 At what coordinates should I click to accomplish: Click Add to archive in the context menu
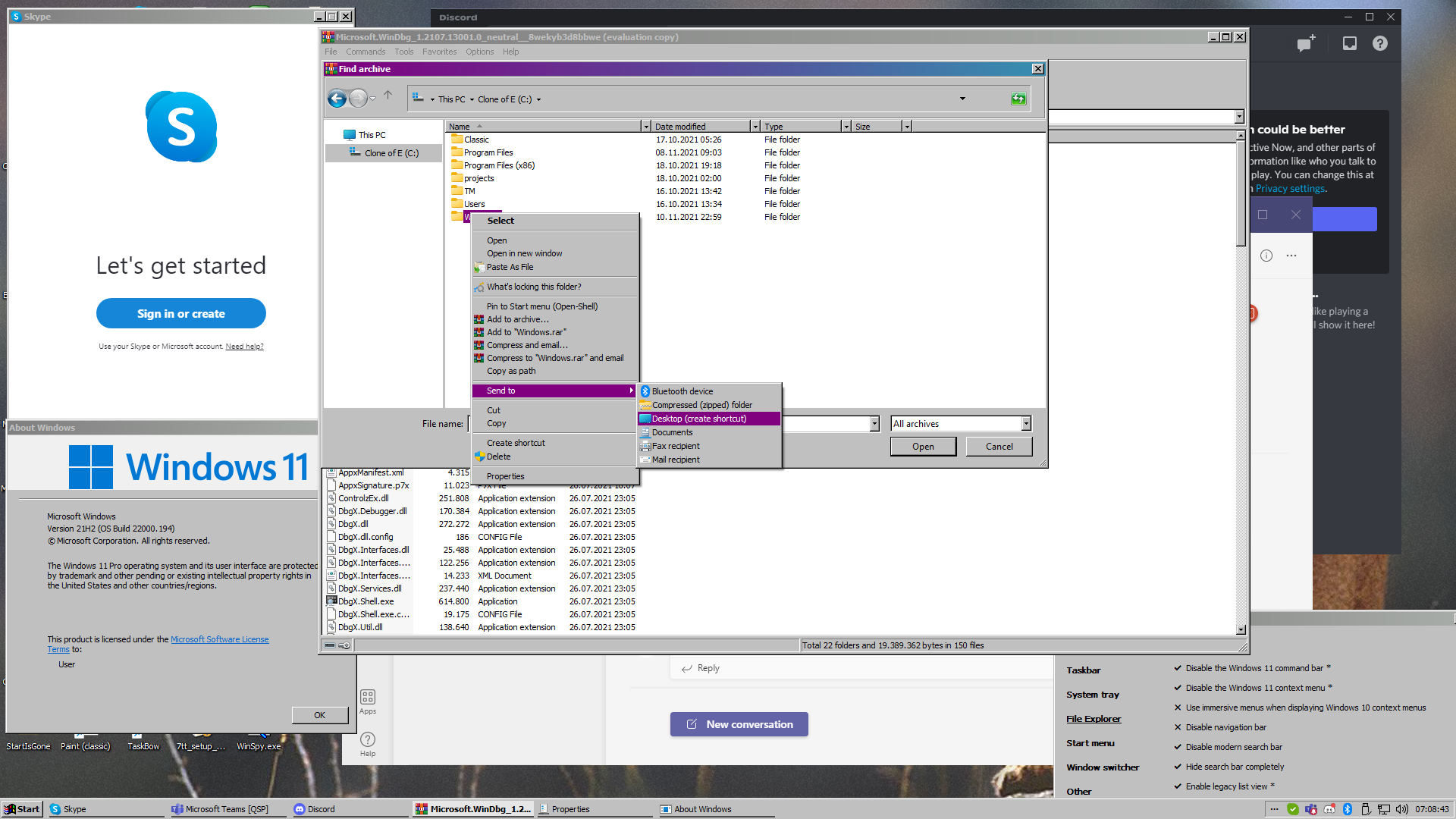pos(518,319)
